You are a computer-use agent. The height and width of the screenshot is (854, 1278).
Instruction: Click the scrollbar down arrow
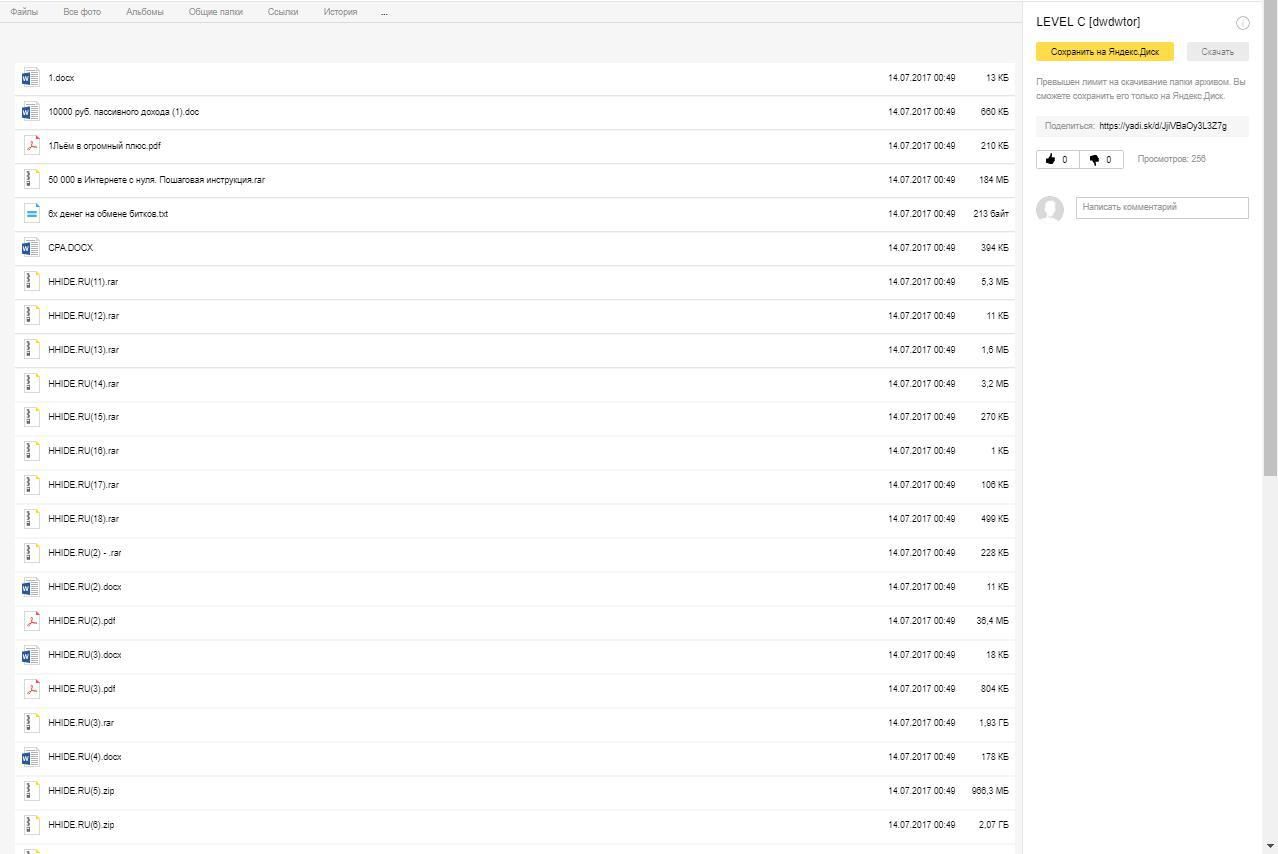[1270, 846]
